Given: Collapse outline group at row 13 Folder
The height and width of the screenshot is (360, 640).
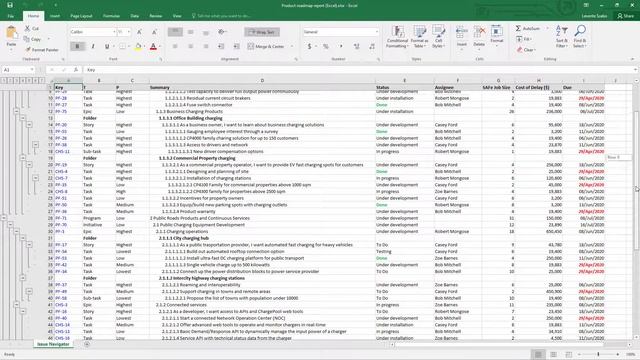Looking at the screenshot, I should click(23, 118).
